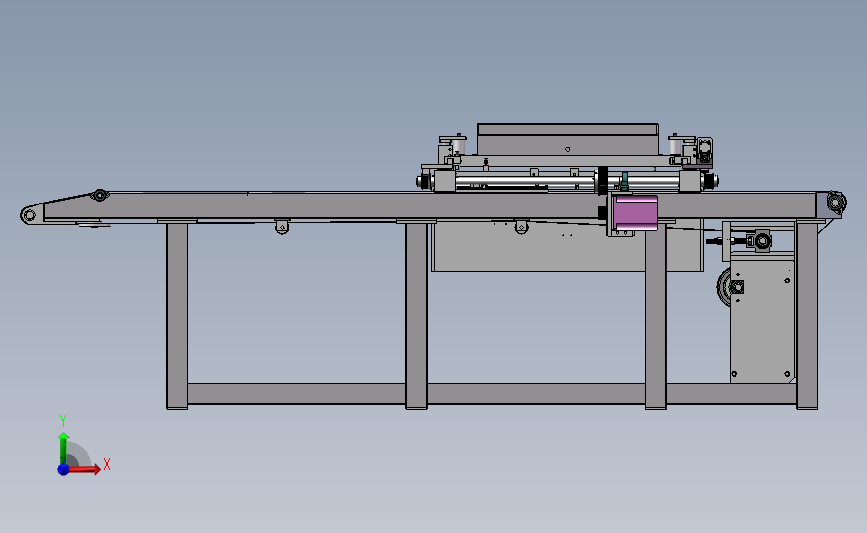Select the teal fitting on the linear rail
The width and height of the screenshot is (867, 533).
624,181
